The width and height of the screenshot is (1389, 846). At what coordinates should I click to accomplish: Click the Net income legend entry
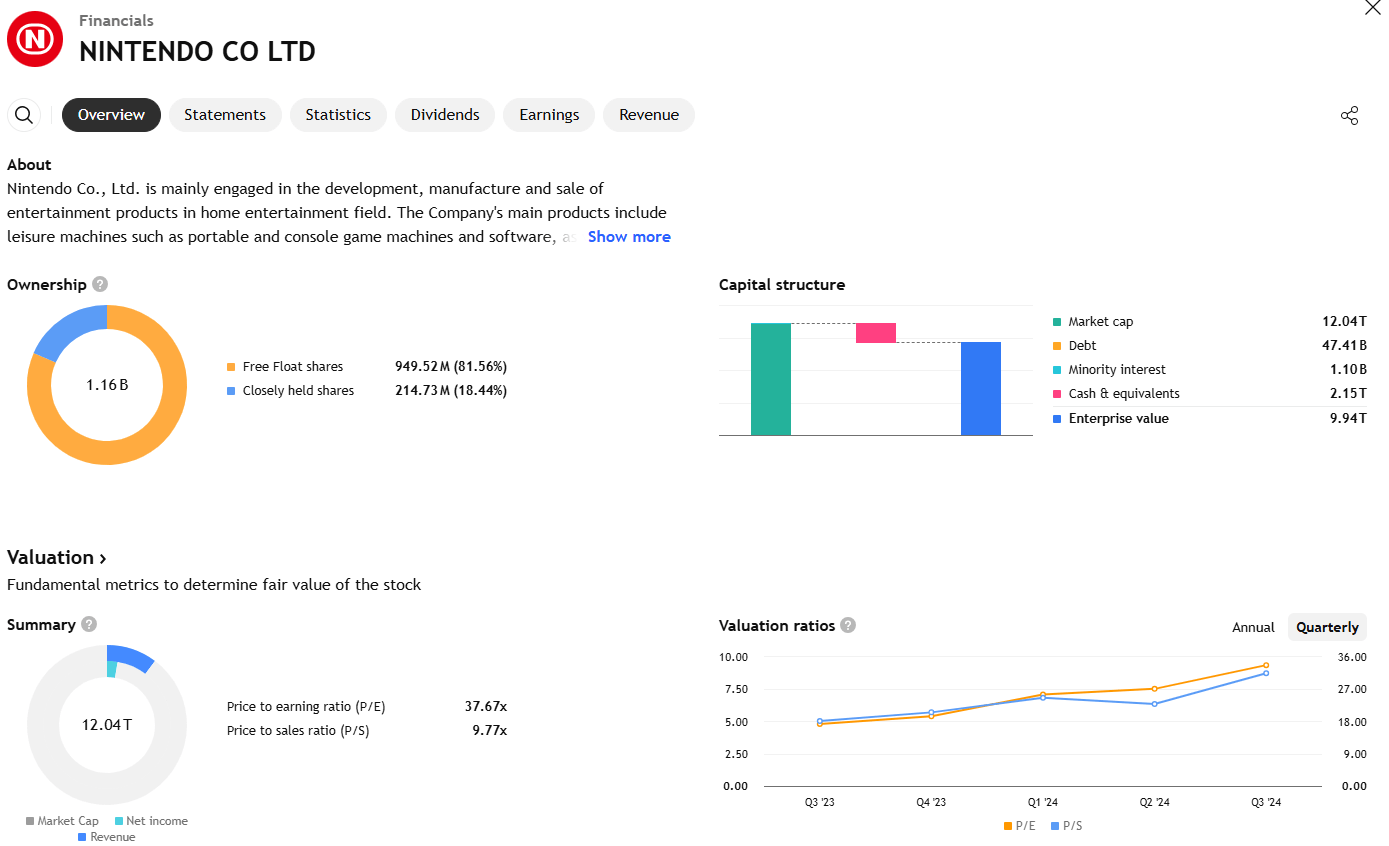[x=151, y=821]
